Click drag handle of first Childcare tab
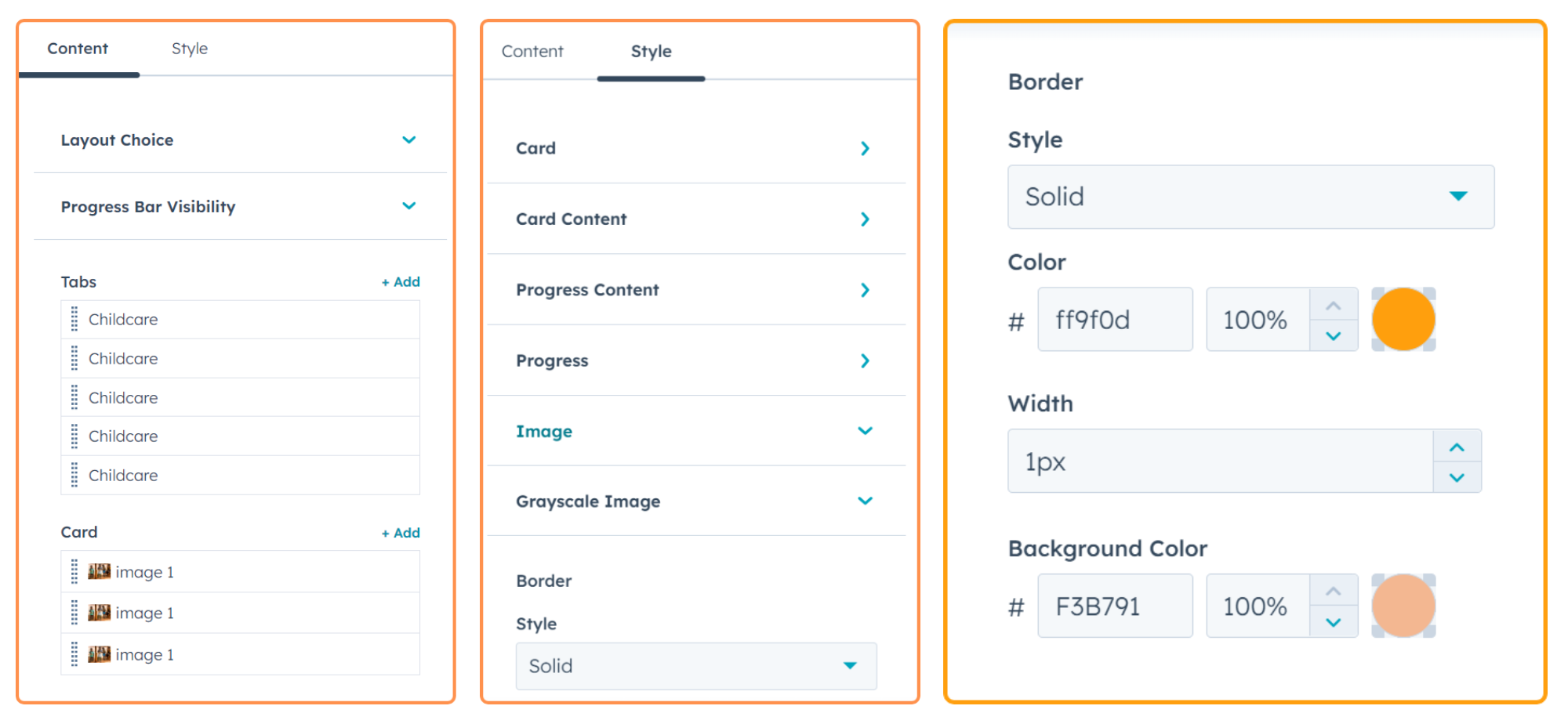The width and height of the screenshot is (1568, 724). (x=74, y=319)
